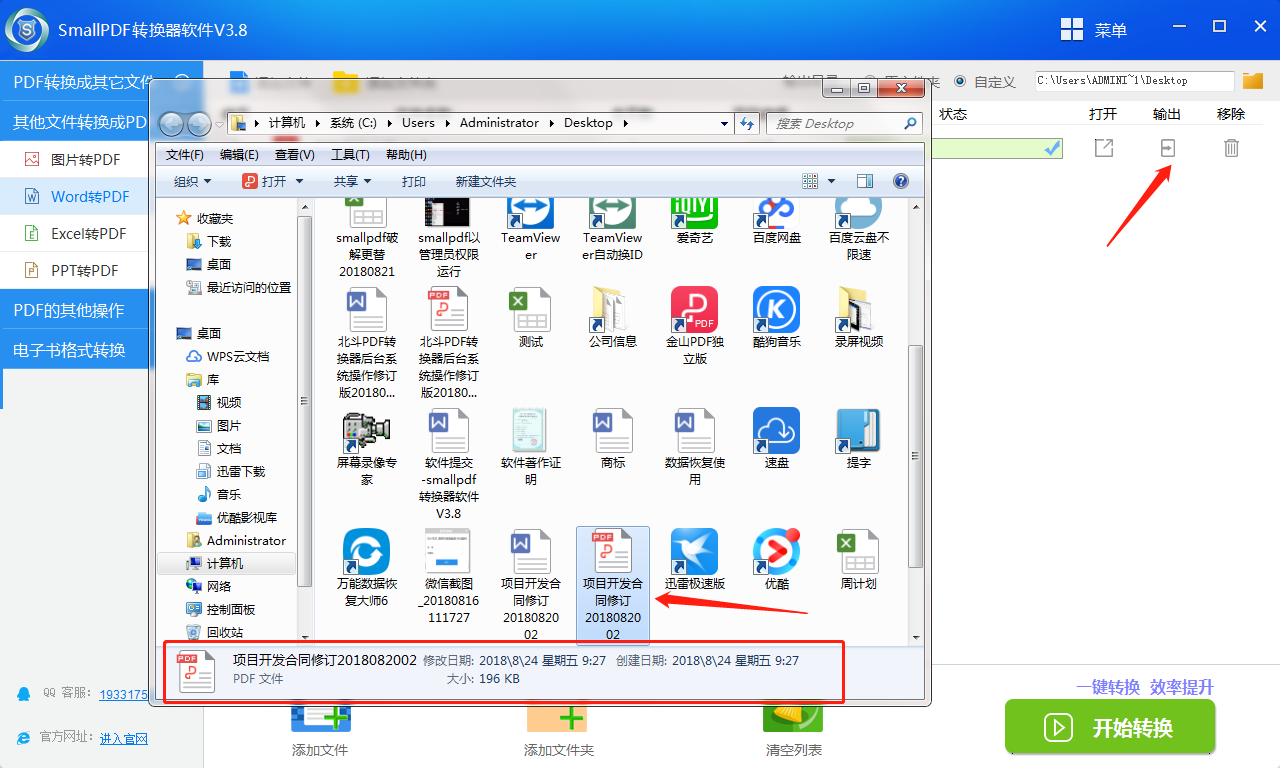Launch the 迅雷极速版 shortcut

pyautogui.click(x=694, y=560)
